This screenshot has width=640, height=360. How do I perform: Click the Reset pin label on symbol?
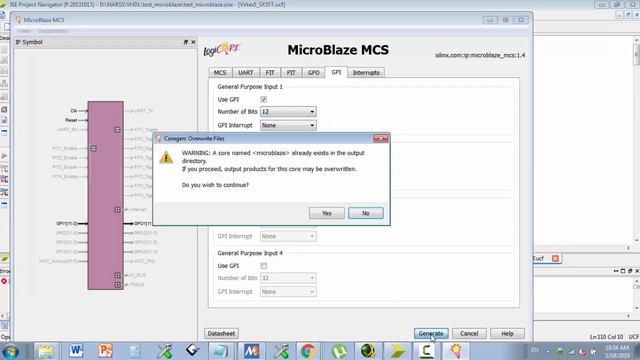[x=71, y=120]
